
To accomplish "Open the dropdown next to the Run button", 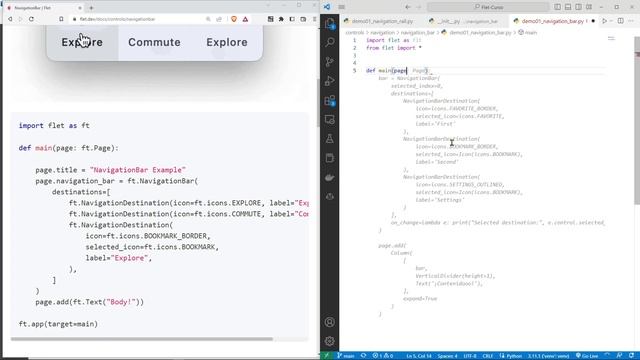I will [611, 21].
